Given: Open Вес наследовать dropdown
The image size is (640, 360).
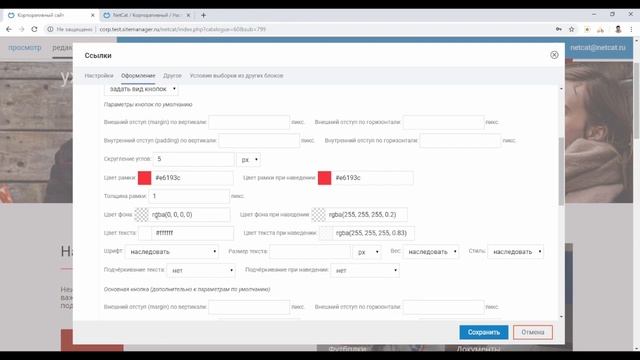Looking at the screenshot, I should click(431, 252).
